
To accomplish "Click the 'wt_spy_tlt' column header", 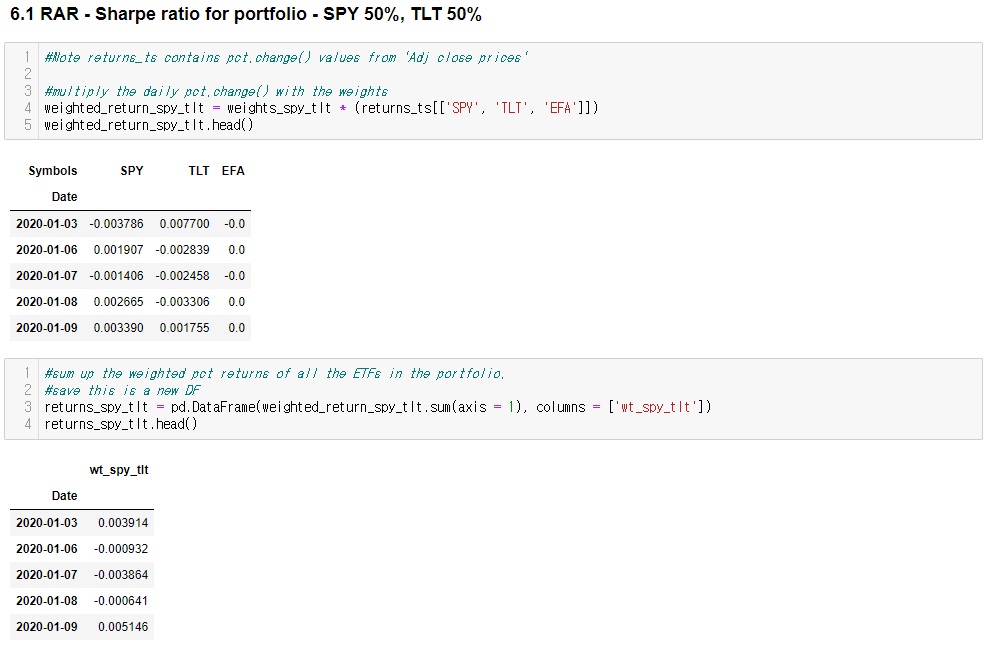I will point(119,470).
